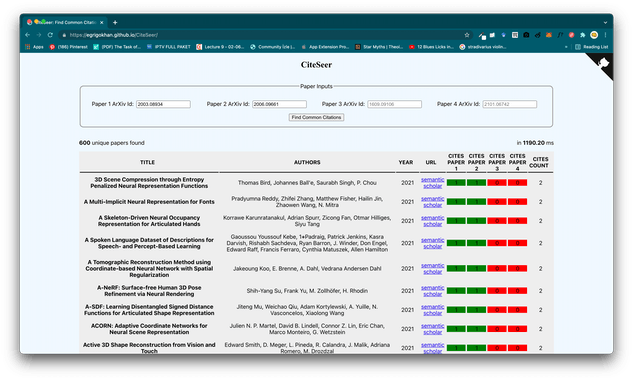Click red Paper 3 cell for A-NeRF row
633x380 pixels.
pos(497,291)
